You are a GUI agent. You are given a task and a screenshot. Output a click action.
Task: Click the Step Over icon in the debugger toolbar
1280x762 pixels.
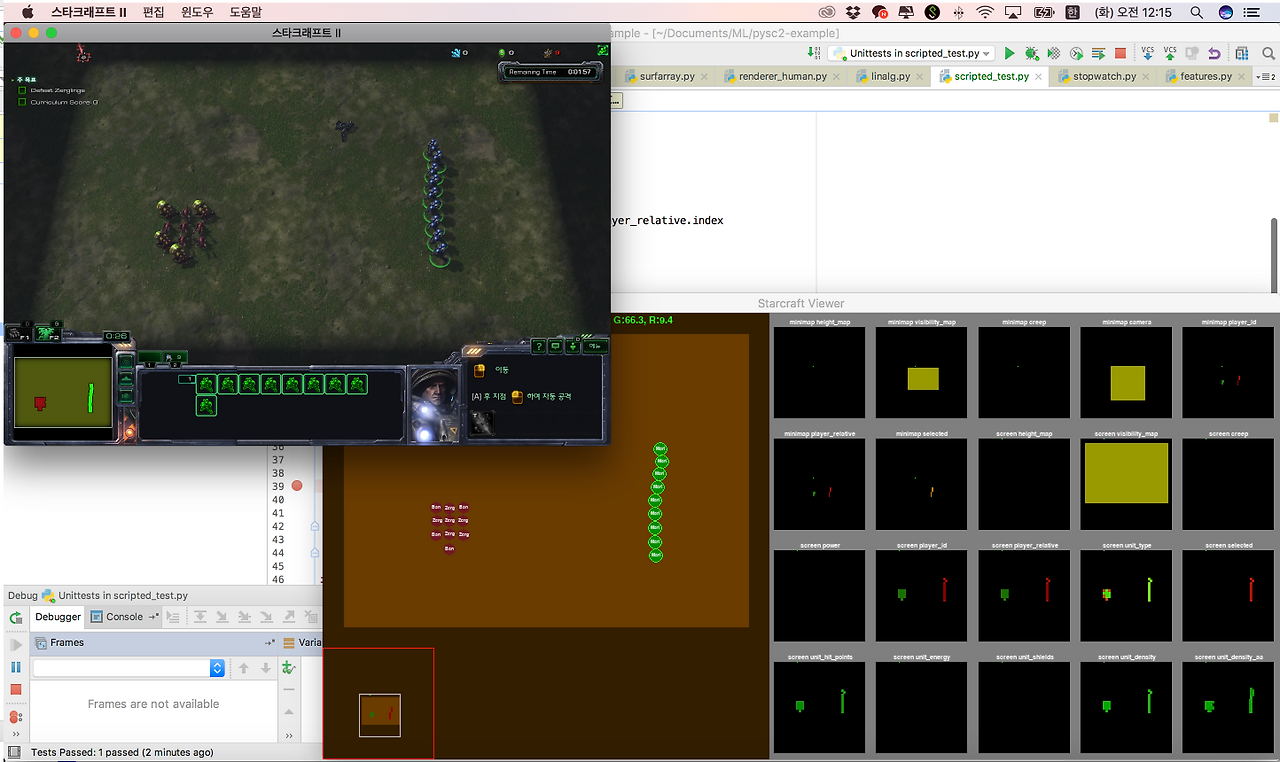pos(199,617)
